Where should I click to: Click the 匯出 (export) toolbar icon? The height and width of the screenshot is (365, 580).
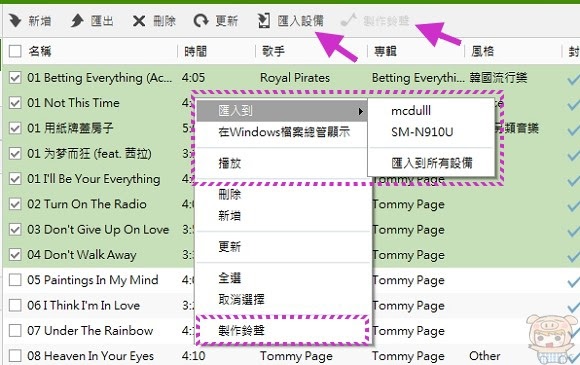pos(78,21)
